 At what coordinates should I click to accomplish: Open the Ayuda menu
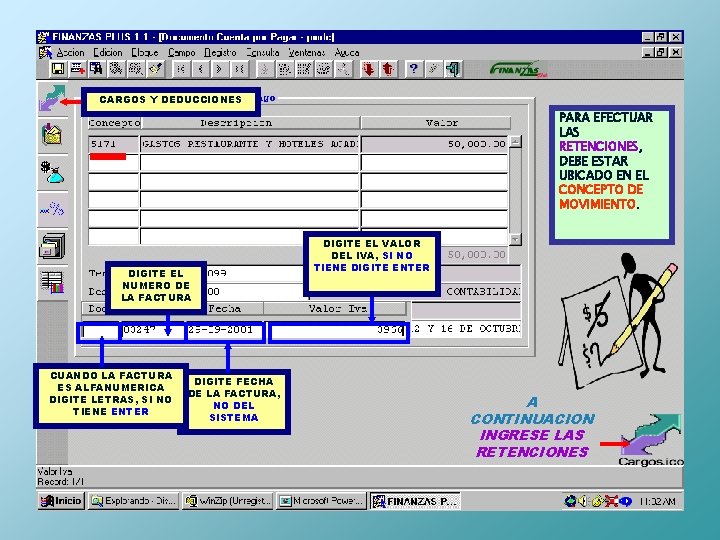click(347, 53)
